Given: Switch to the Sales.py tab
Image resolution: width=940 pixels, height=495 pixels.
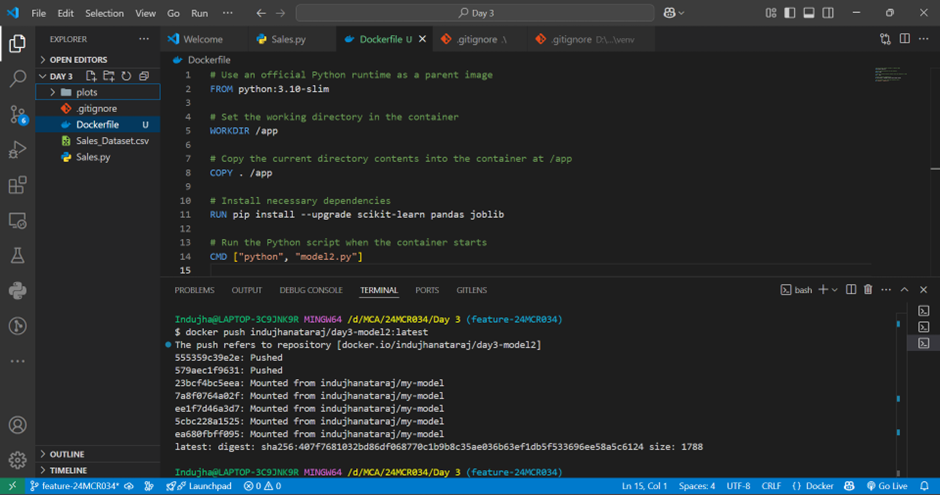Looking at the screenshot, I should coord(290,39).
